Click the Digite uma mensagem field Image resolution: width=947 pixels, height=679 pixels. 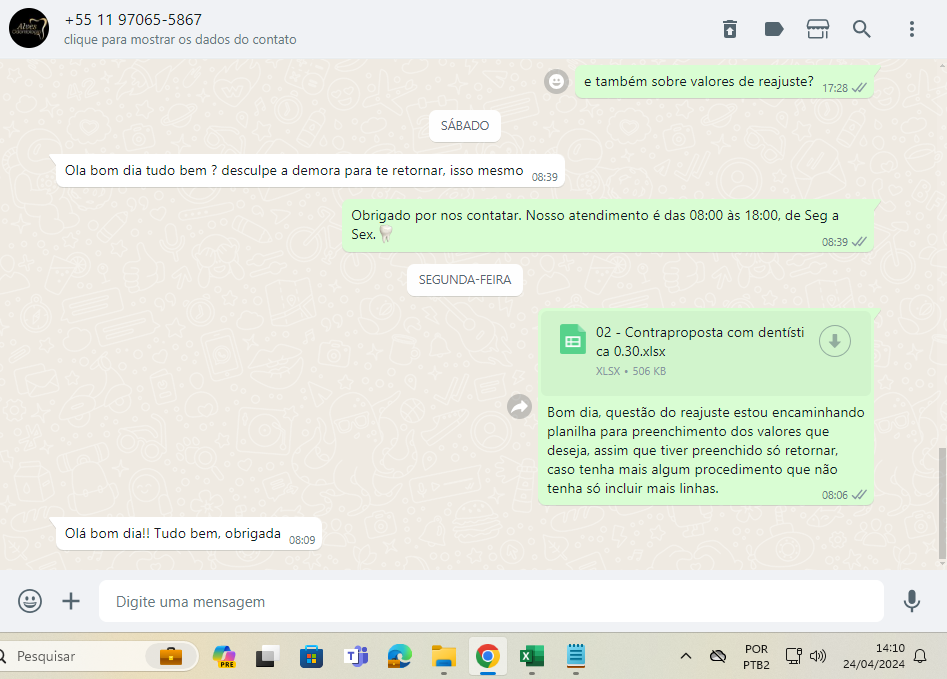(491, 601)
